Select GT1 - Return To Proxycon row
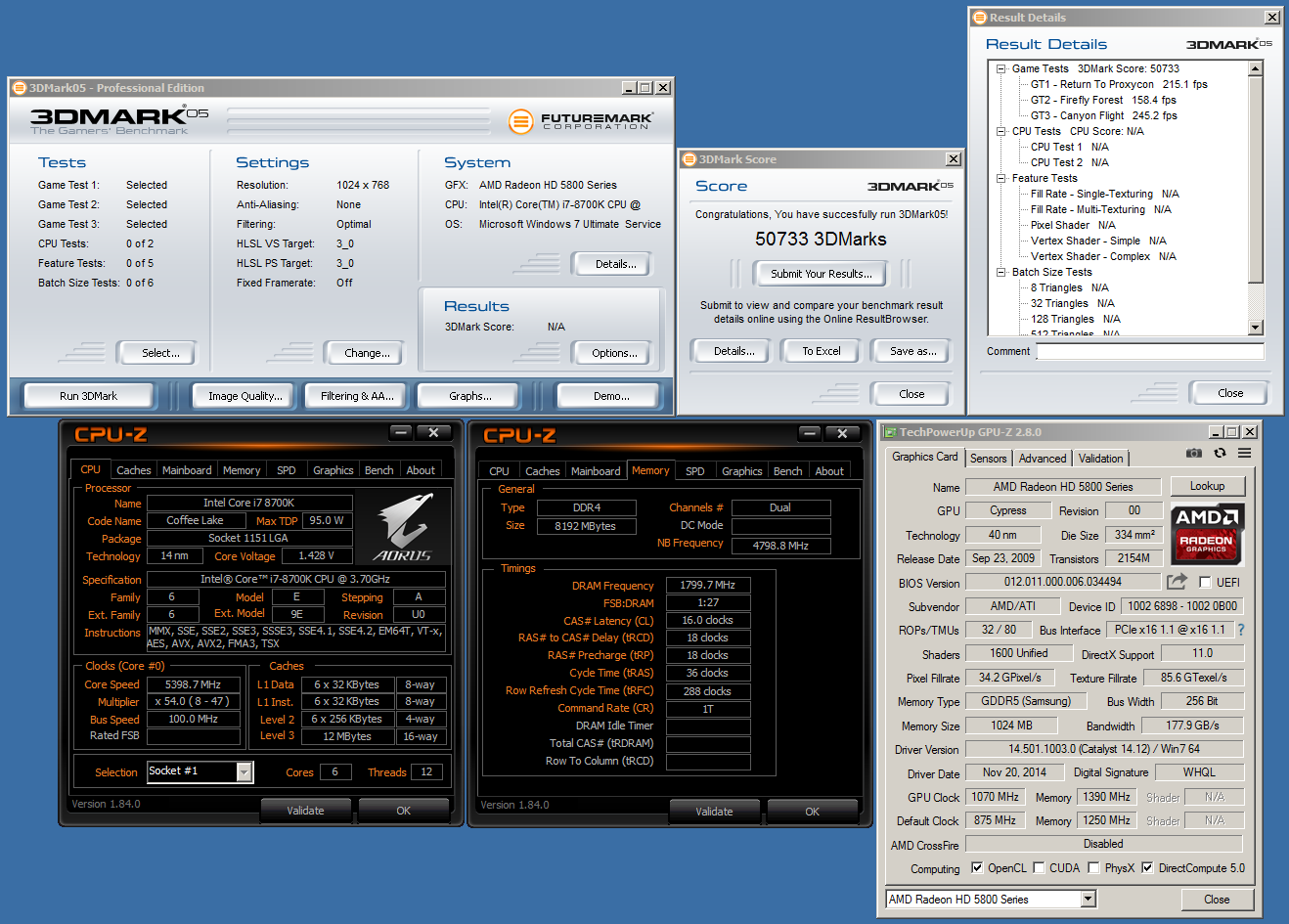The image size is (1289, 924). 1119,85
